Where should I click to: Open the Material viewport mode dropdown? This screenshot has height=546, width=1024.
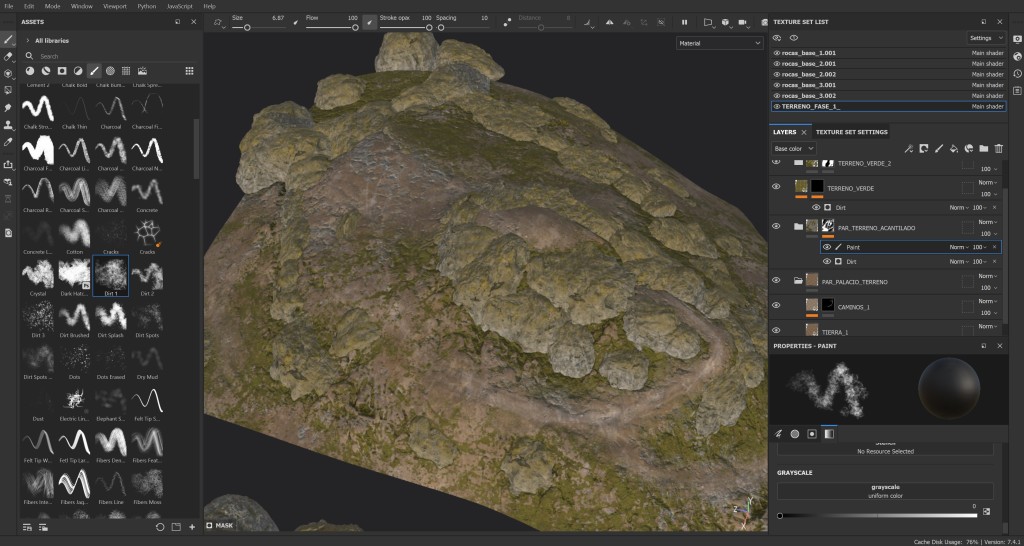tap(719, 43)
